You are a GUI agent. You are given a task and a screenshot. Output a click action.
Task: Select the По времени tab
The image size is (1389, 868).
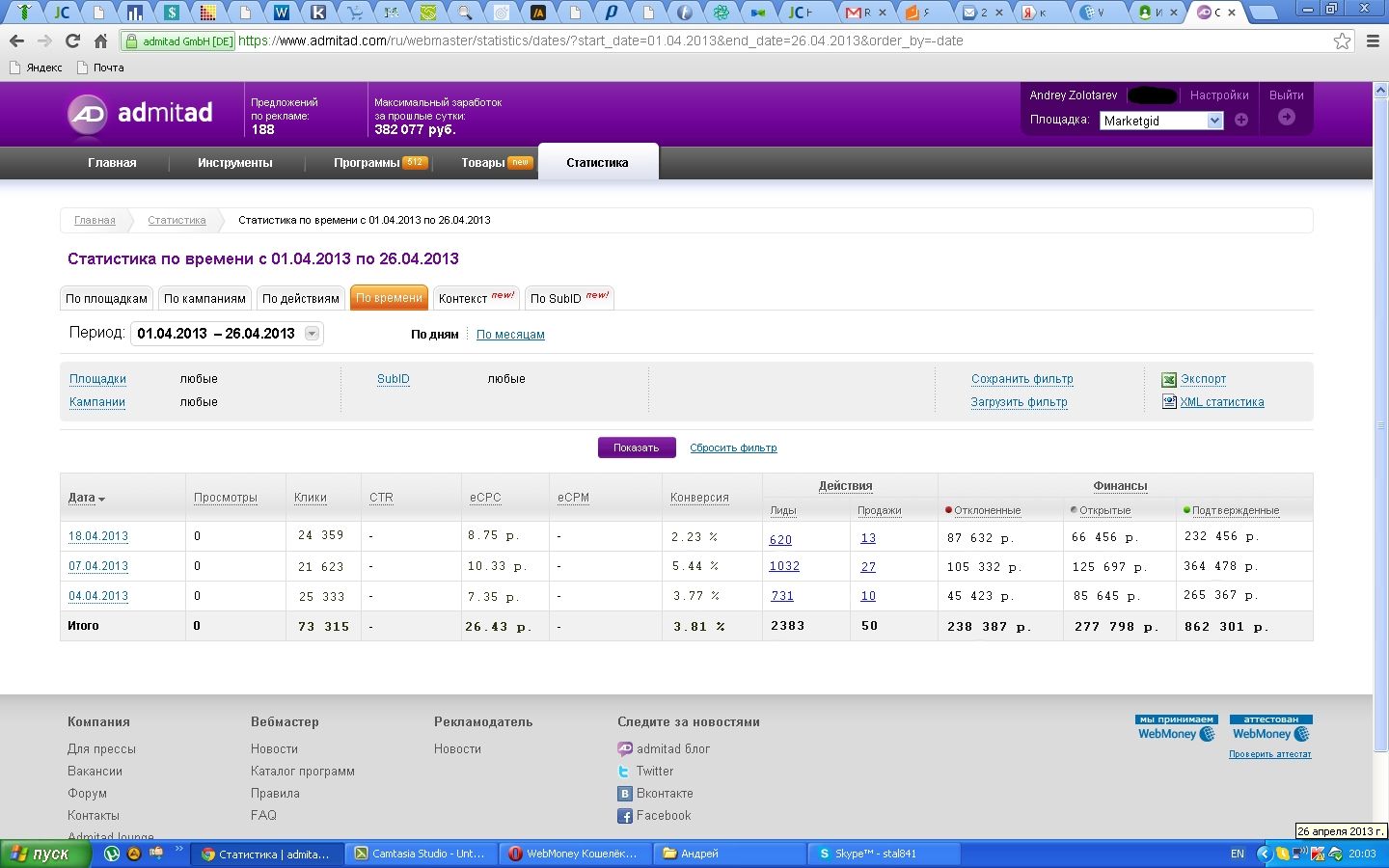click(x=389, y=298)
